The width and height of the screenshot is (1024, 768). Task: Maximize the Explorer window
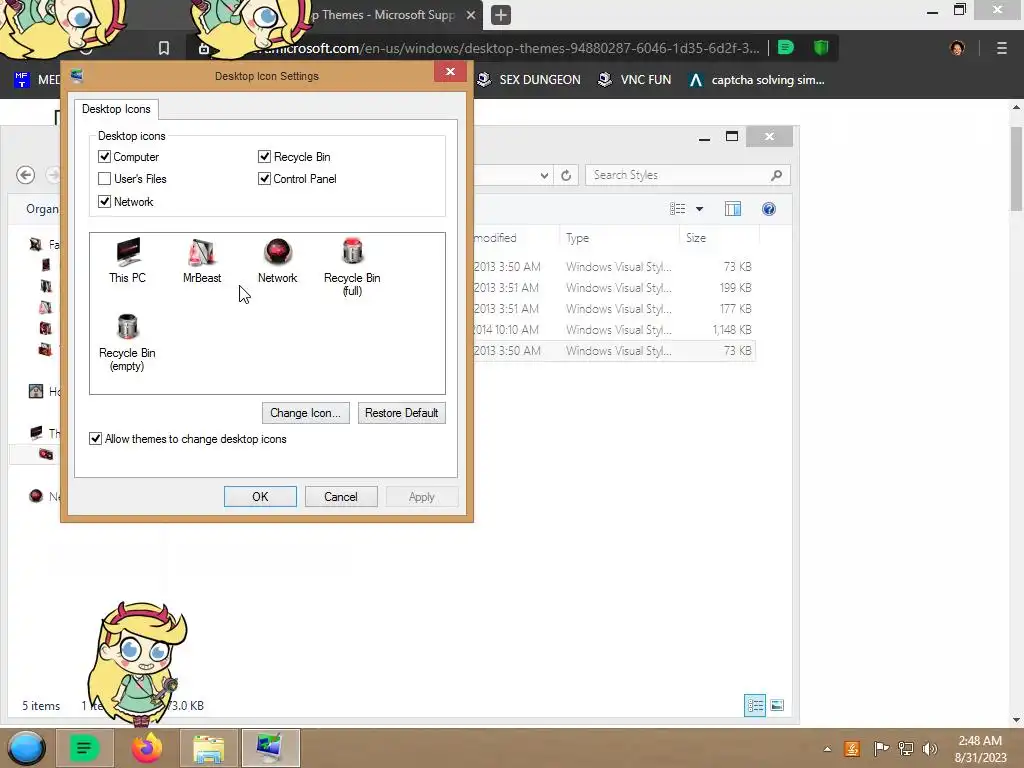(x=732, y=136)
